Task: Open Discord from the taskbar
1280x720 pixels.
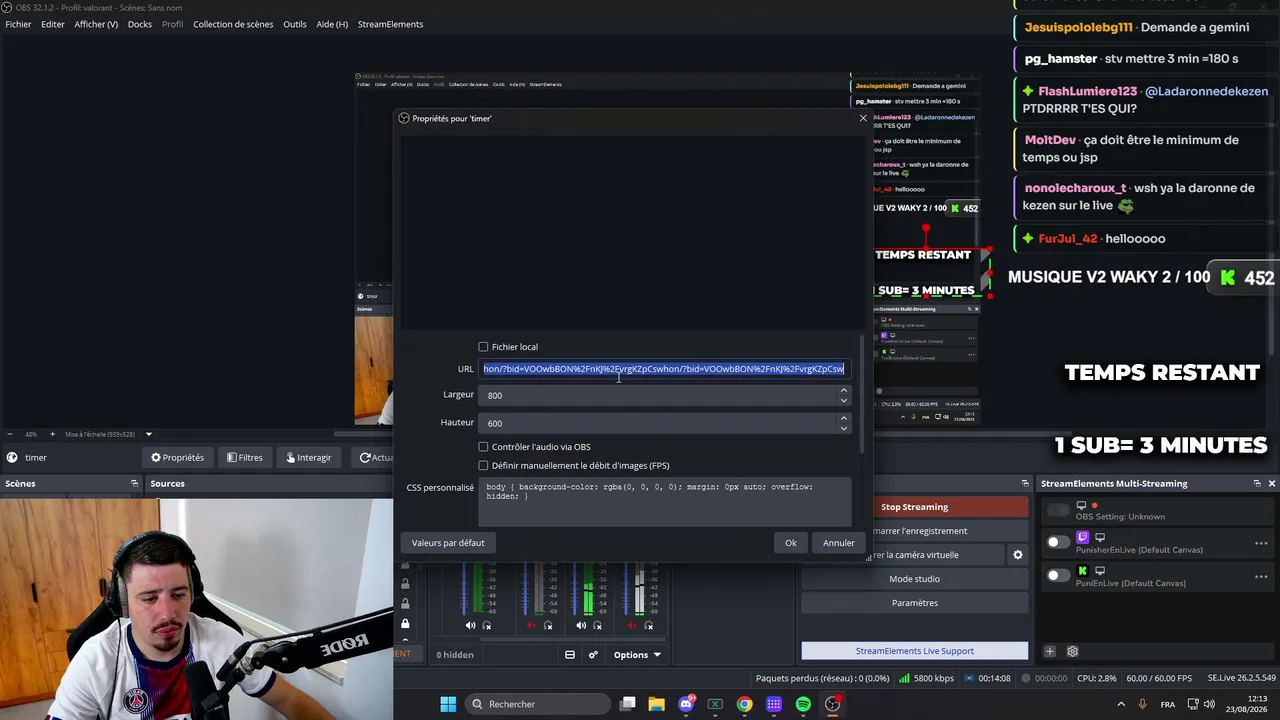Action: pyautogui.click(x=686, y=704)
